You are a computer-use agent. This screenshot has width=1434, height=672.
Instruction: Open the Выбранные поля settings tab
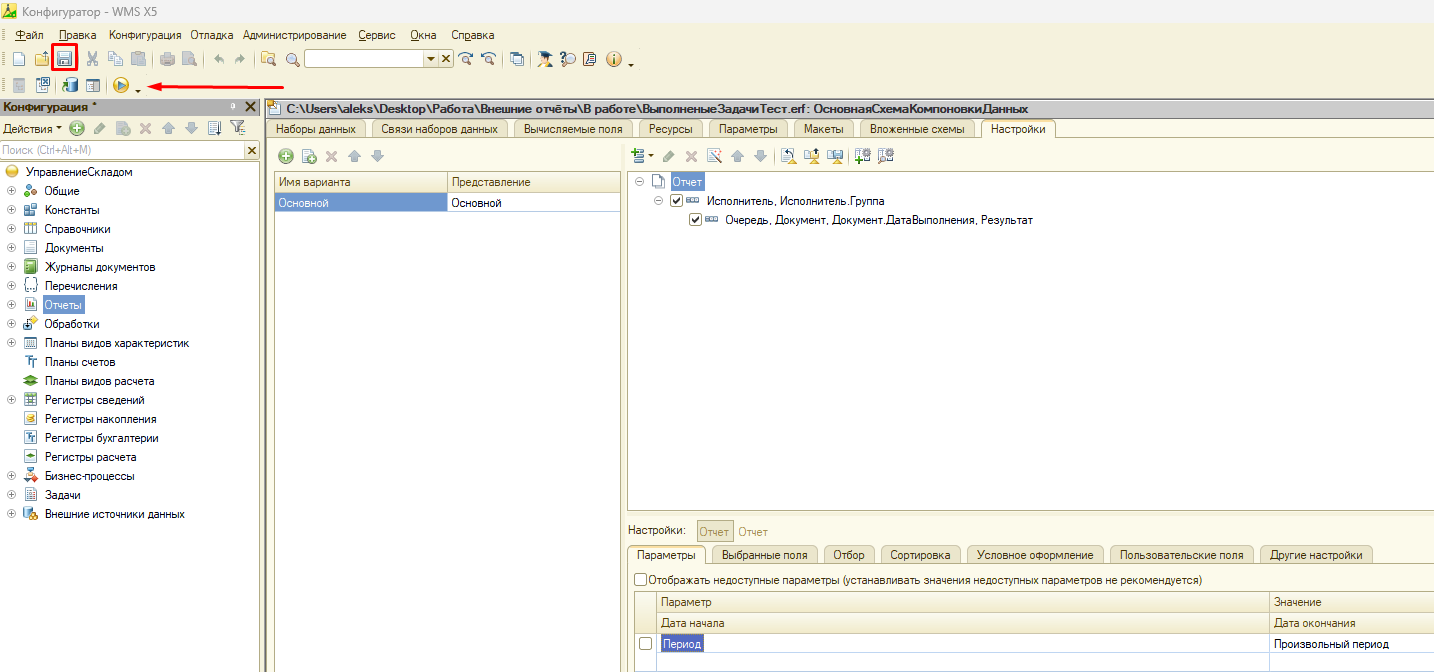pos(764,555)
